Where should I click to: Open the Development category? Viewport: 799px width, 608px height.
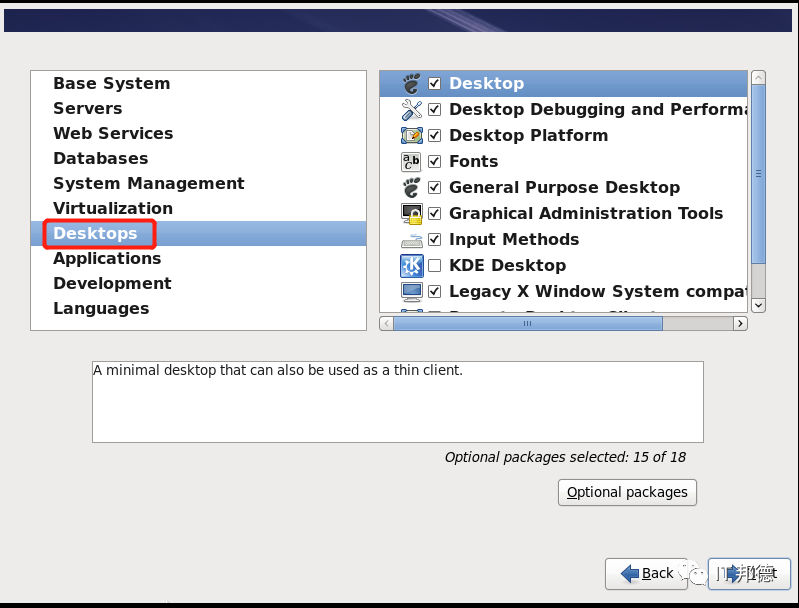click(x=112, y=283)
